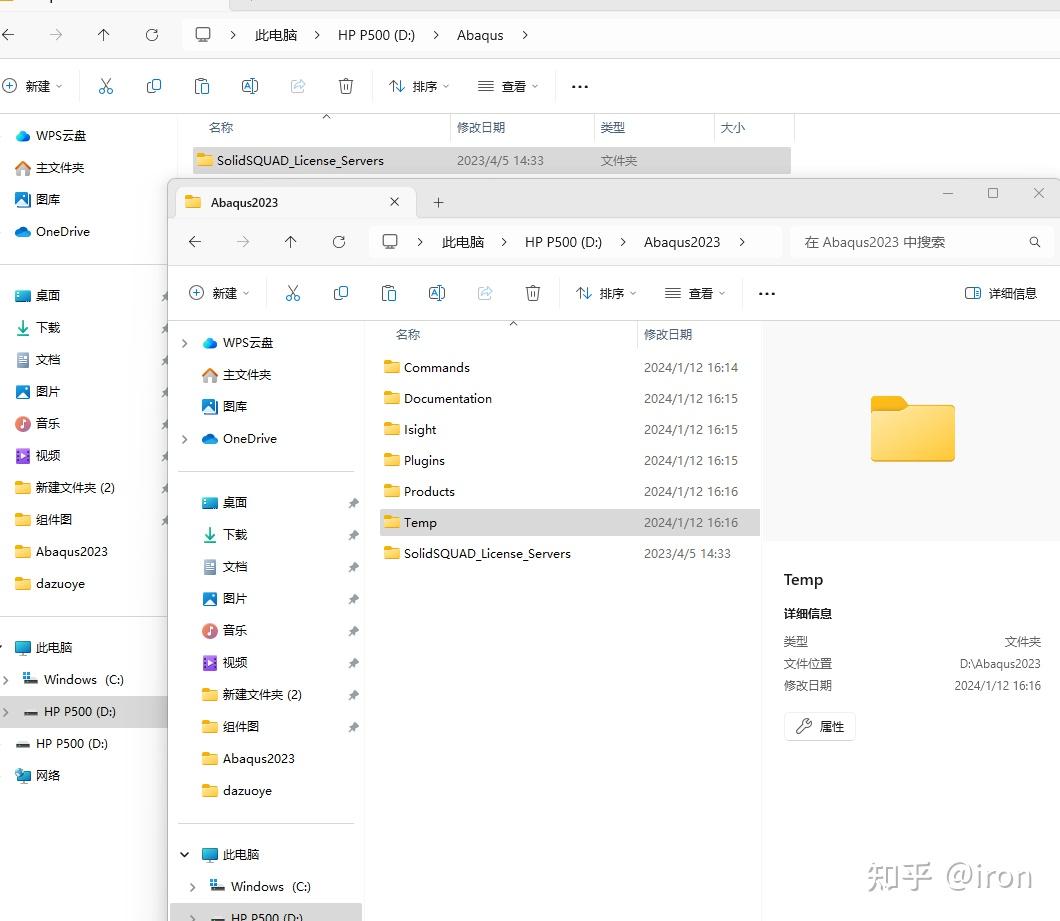Refresh the rear Abaqus window
Image resolution: width=1060 pixels, height=921 pixels.
point(152,34)
